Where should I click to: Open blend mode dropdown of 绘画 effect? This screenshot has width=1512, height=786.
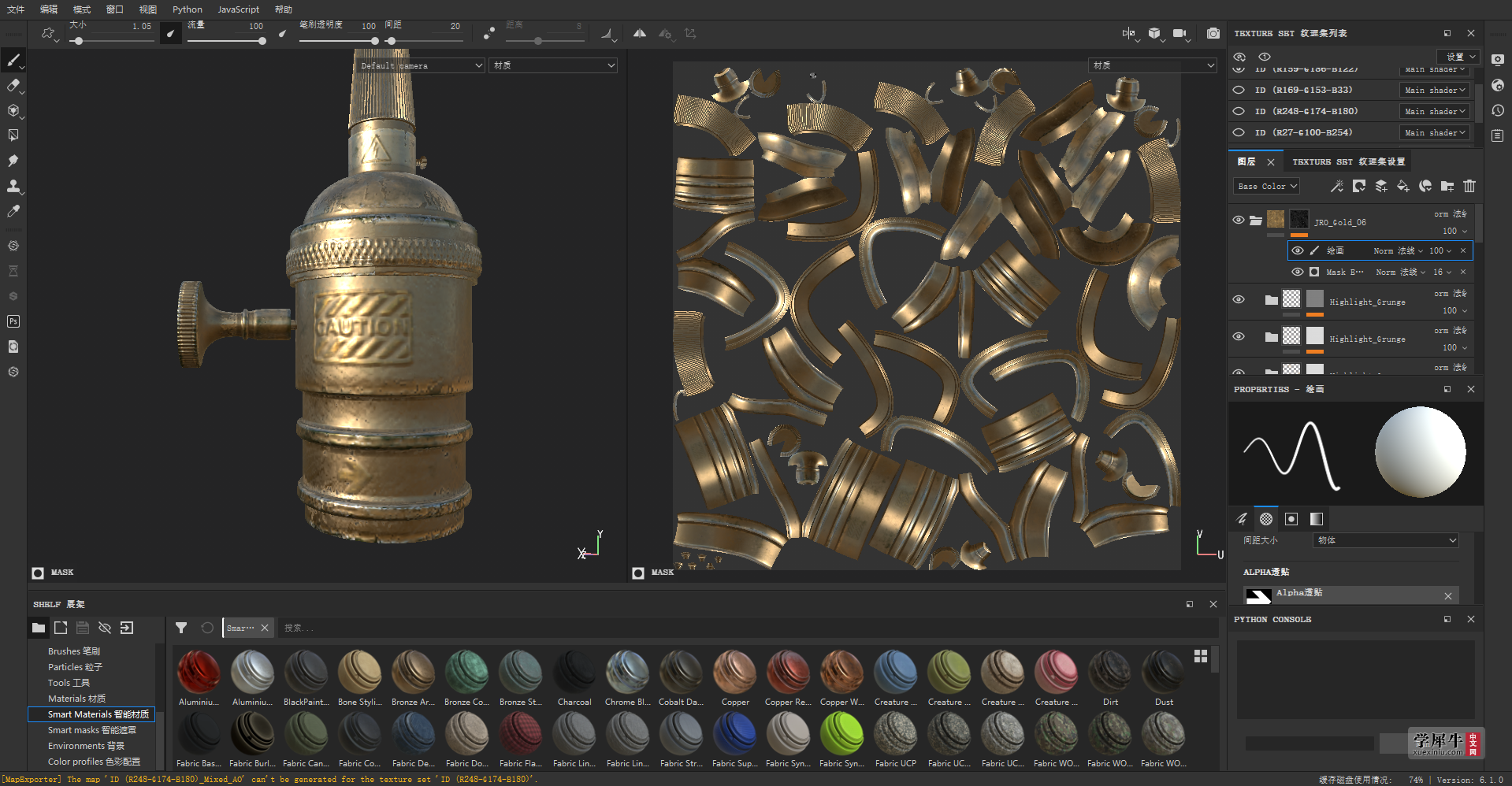pos(1399,250)
